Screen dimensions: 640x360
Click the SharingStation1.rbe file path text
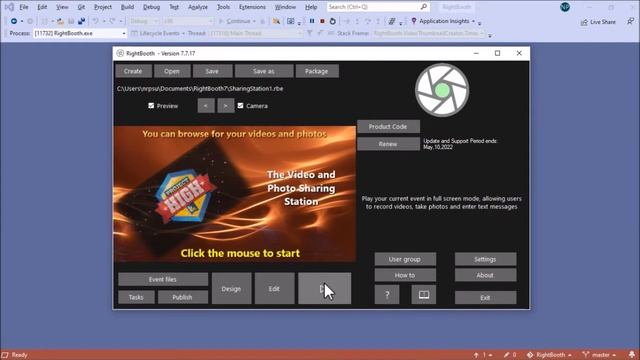200,89
